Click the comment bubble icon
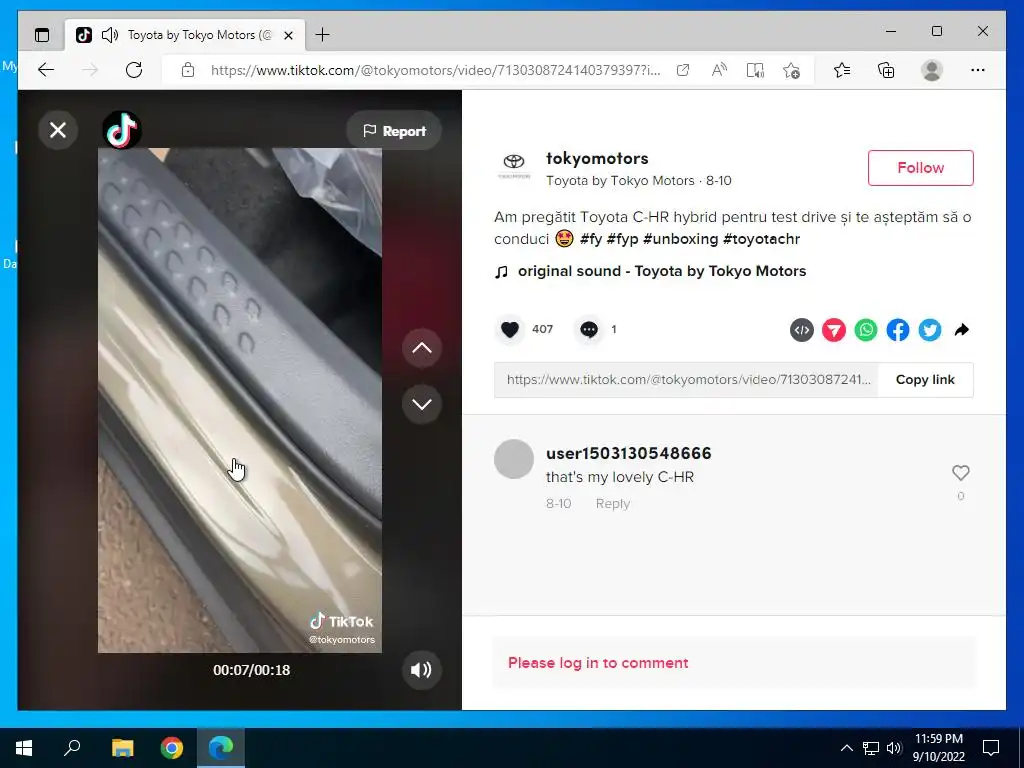This screenshot has width=1024, height=768. [x=589, y=330]
